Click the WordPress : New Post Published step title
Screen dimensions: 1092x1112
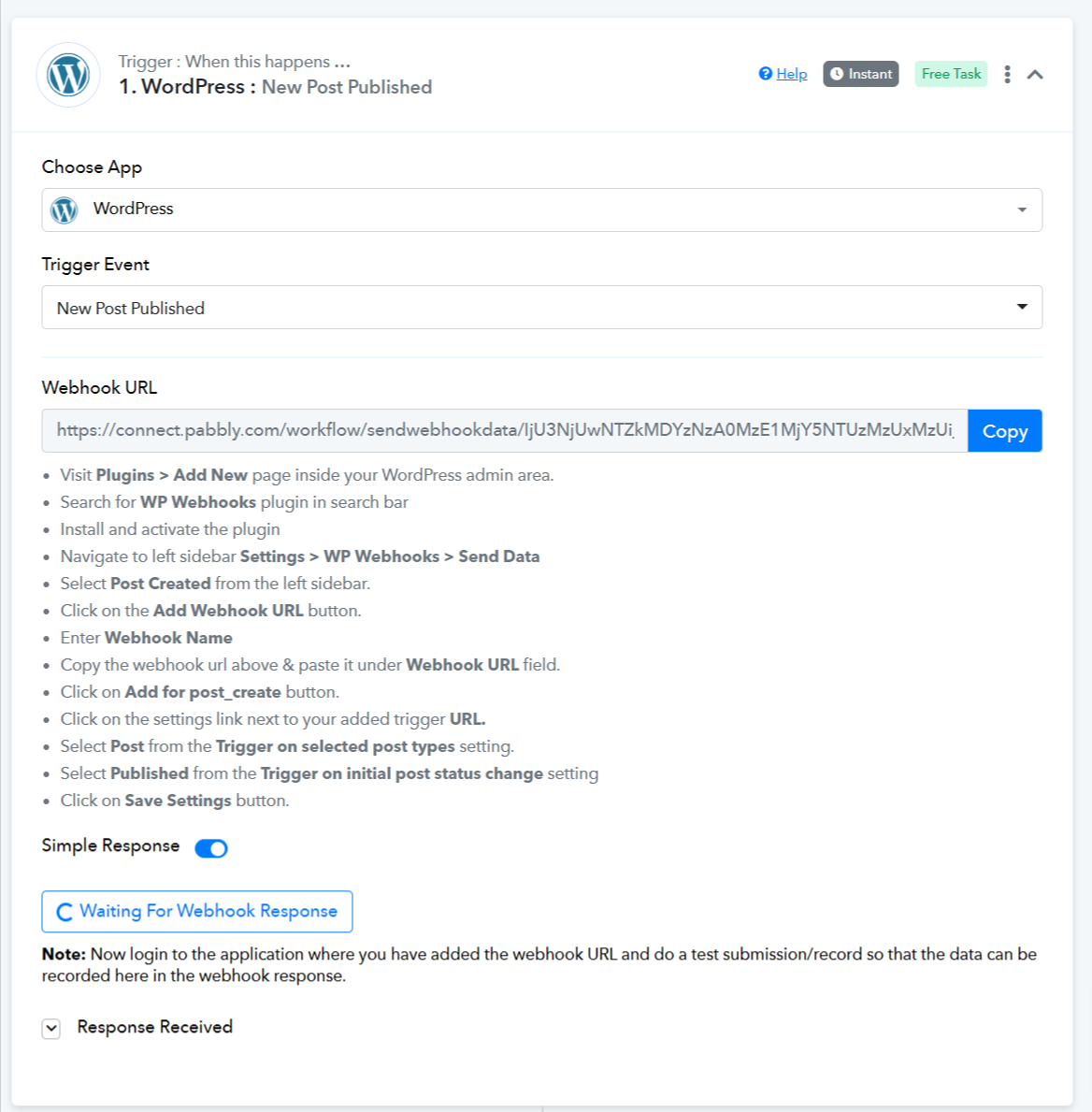tap(275, 87)
